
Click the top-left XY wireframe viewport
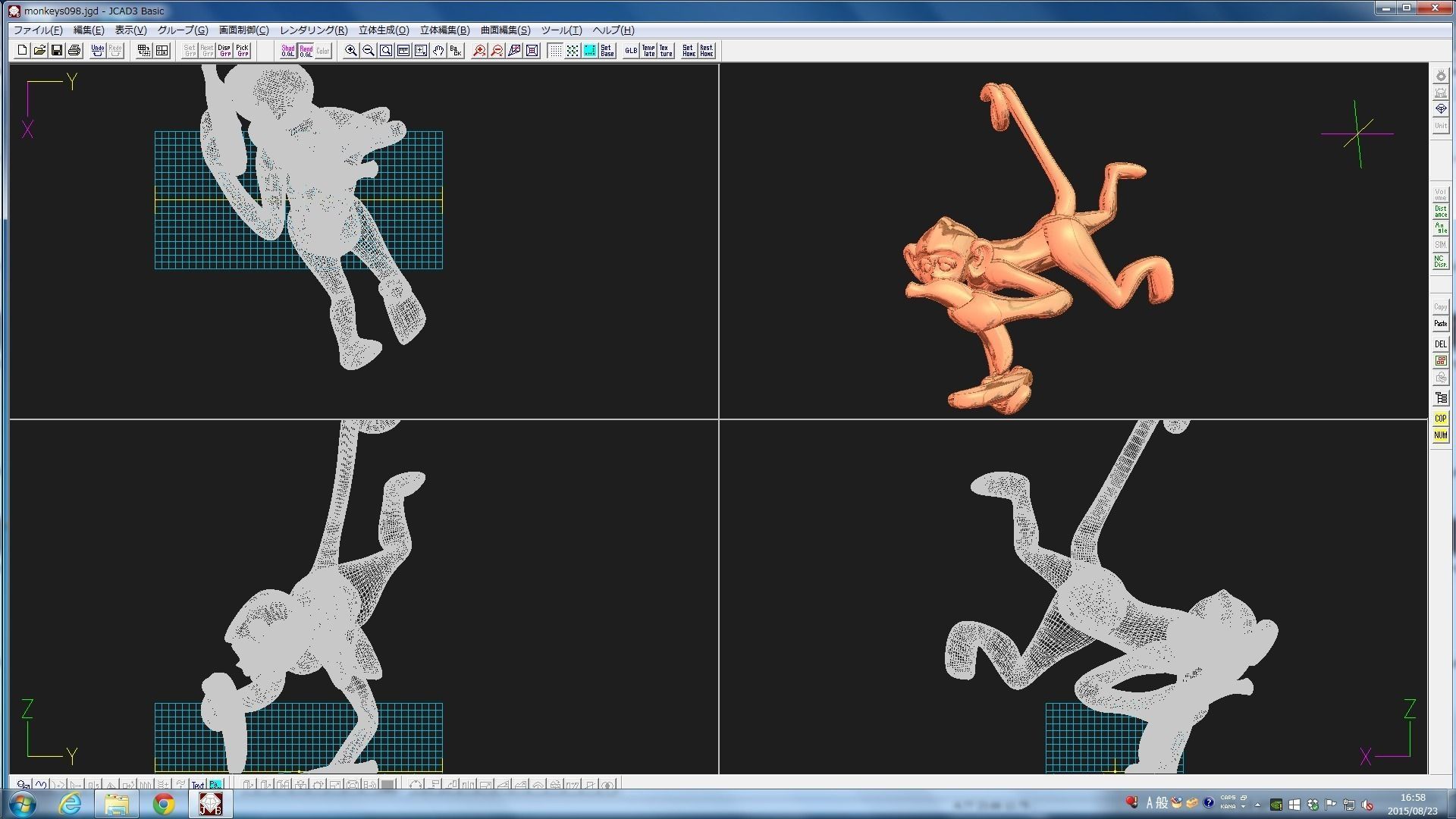364,241
